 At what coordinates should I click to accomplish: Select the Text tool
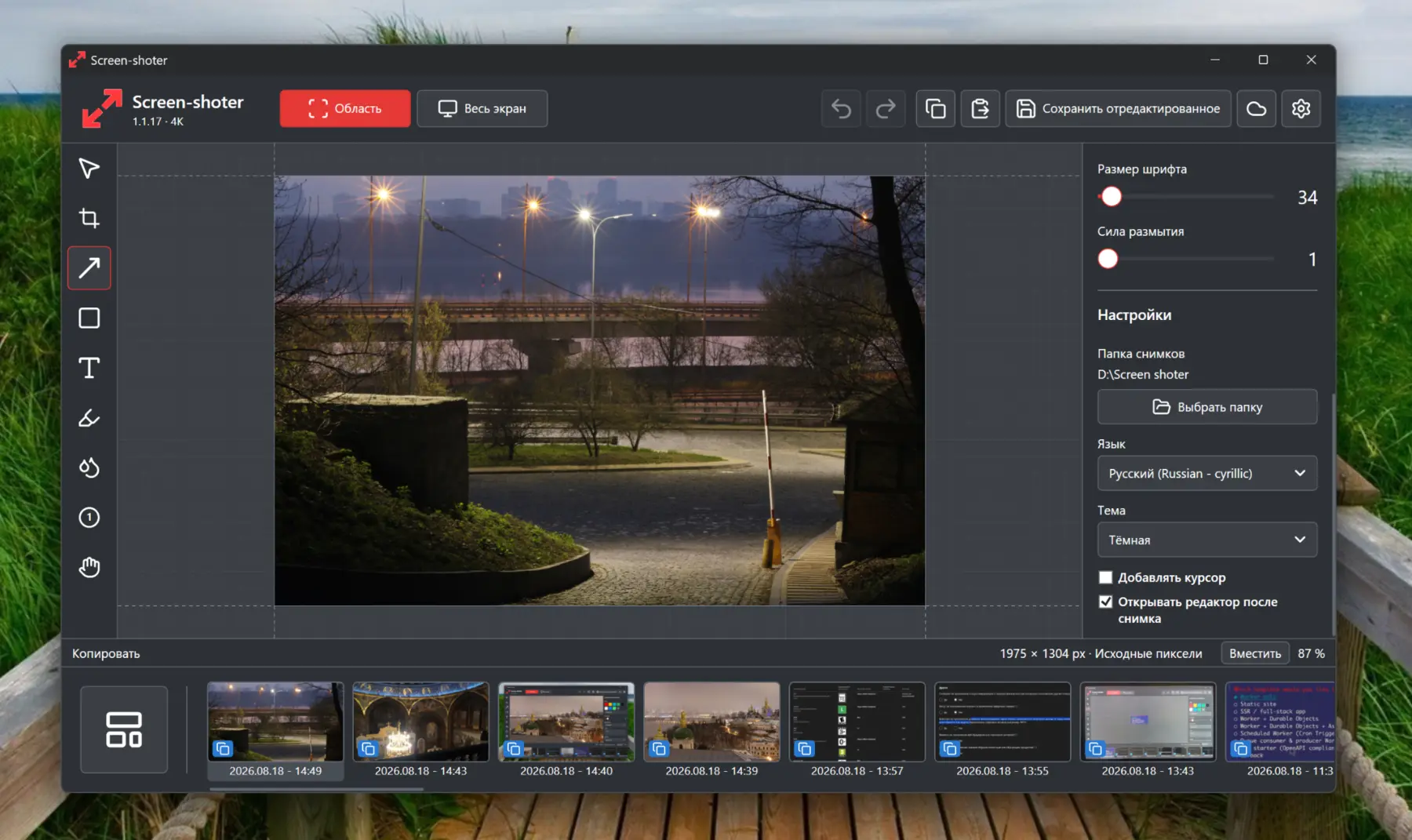[x=89, y=368]
